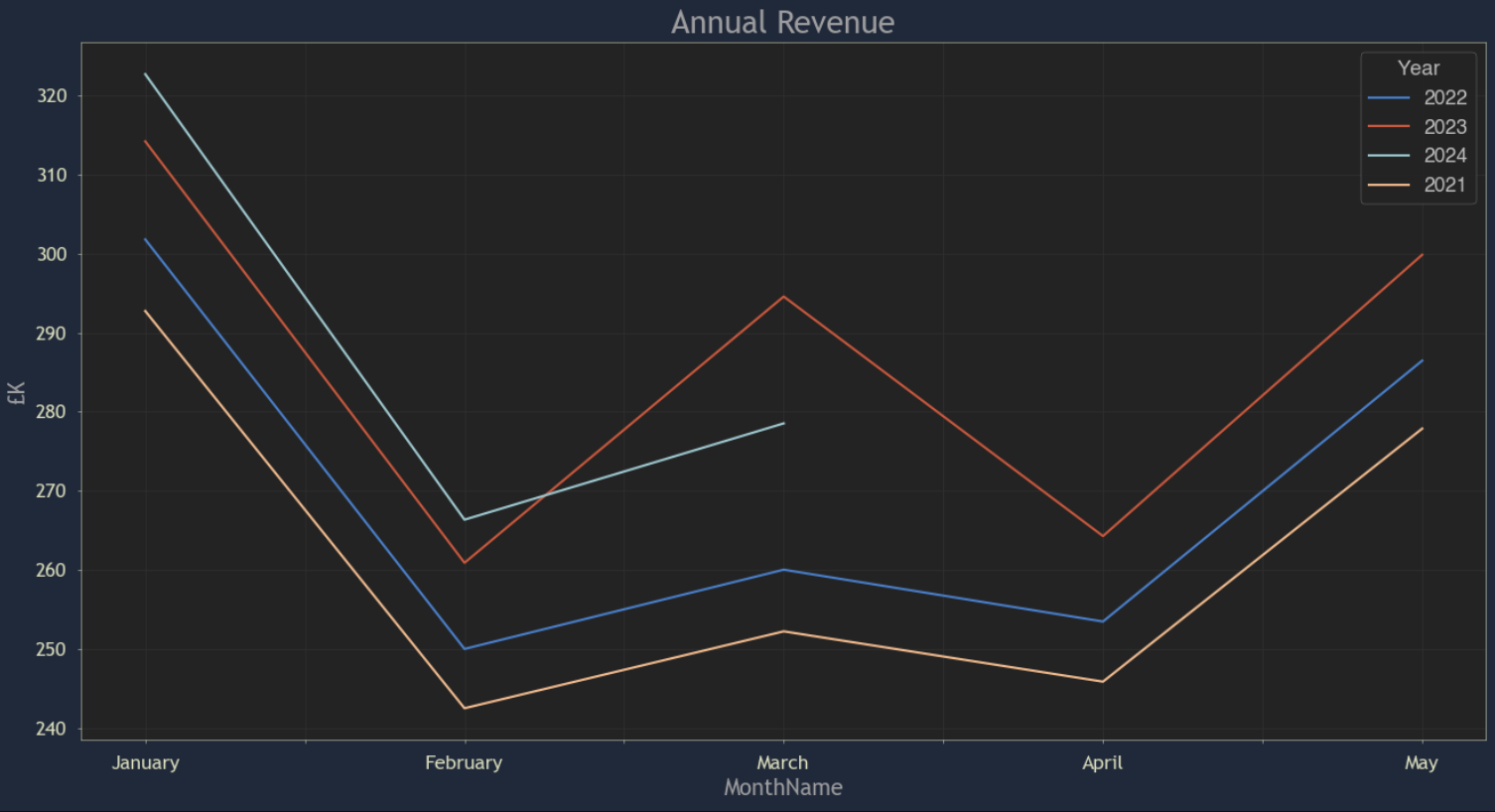
Task: Click the orange 2021 legend line swatch
Action: click(x=1389, y=185)
